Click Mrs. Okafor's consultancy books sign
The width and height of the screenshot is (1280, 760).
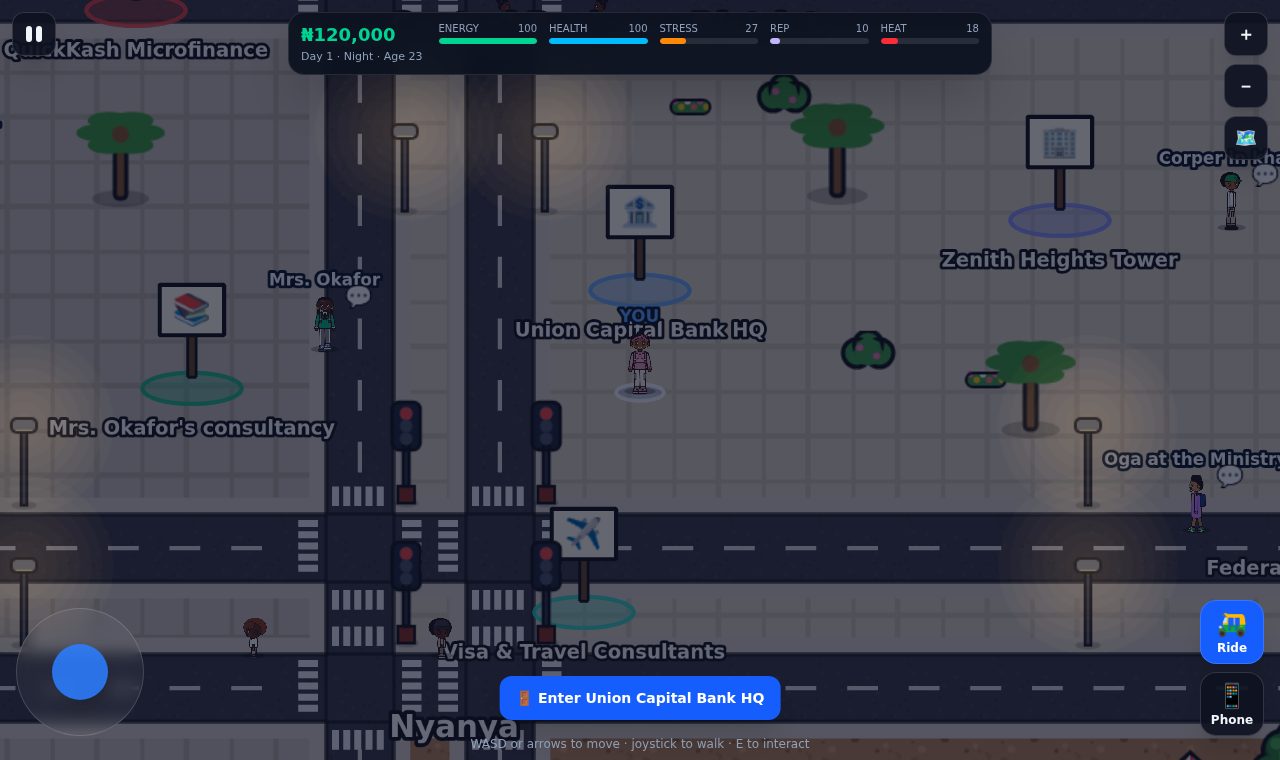coord(192,310)
